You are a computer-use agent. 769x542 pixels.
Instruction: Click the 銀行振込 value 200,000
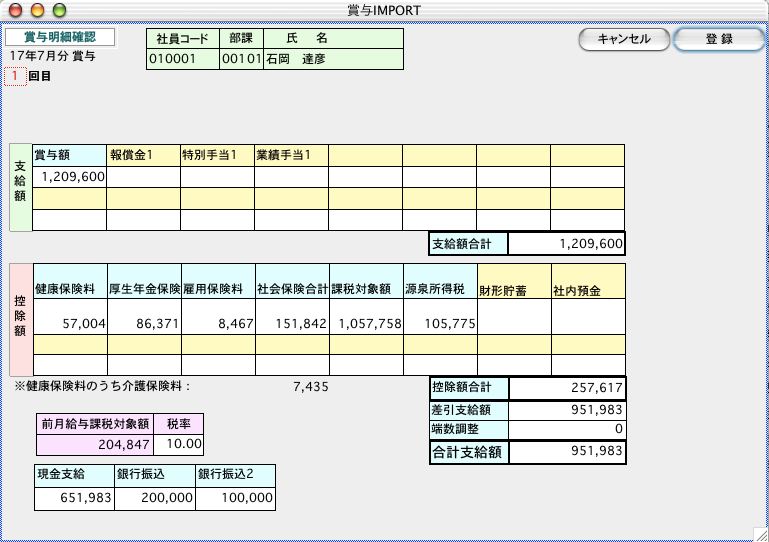point(154,497)
